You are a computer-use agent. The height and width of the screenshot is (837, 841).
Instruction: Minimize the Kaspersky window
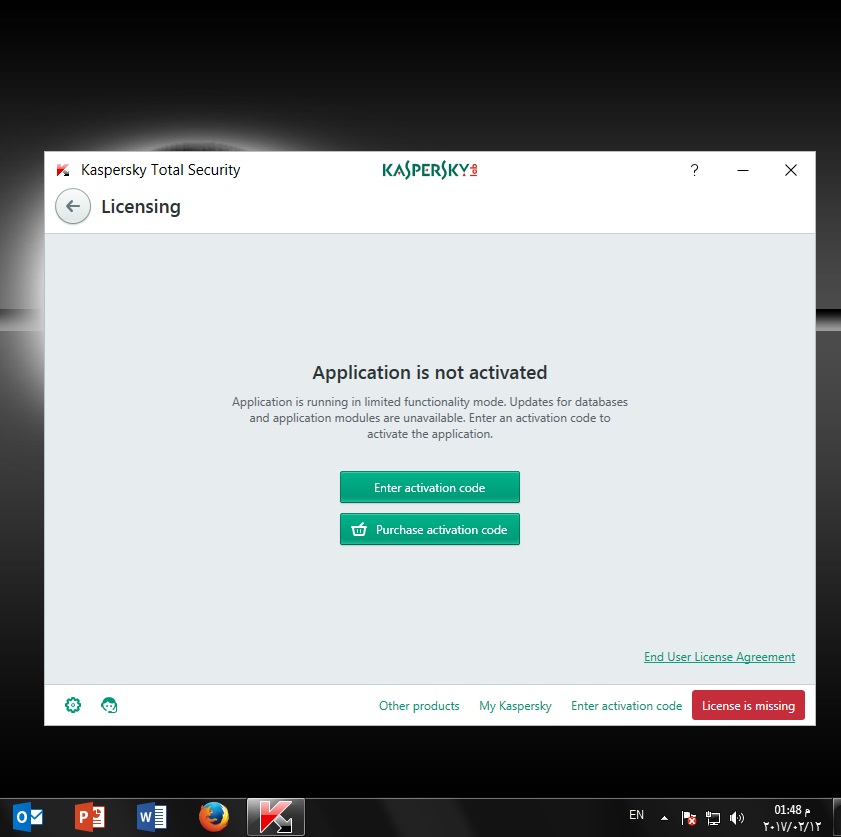point(743,170)
